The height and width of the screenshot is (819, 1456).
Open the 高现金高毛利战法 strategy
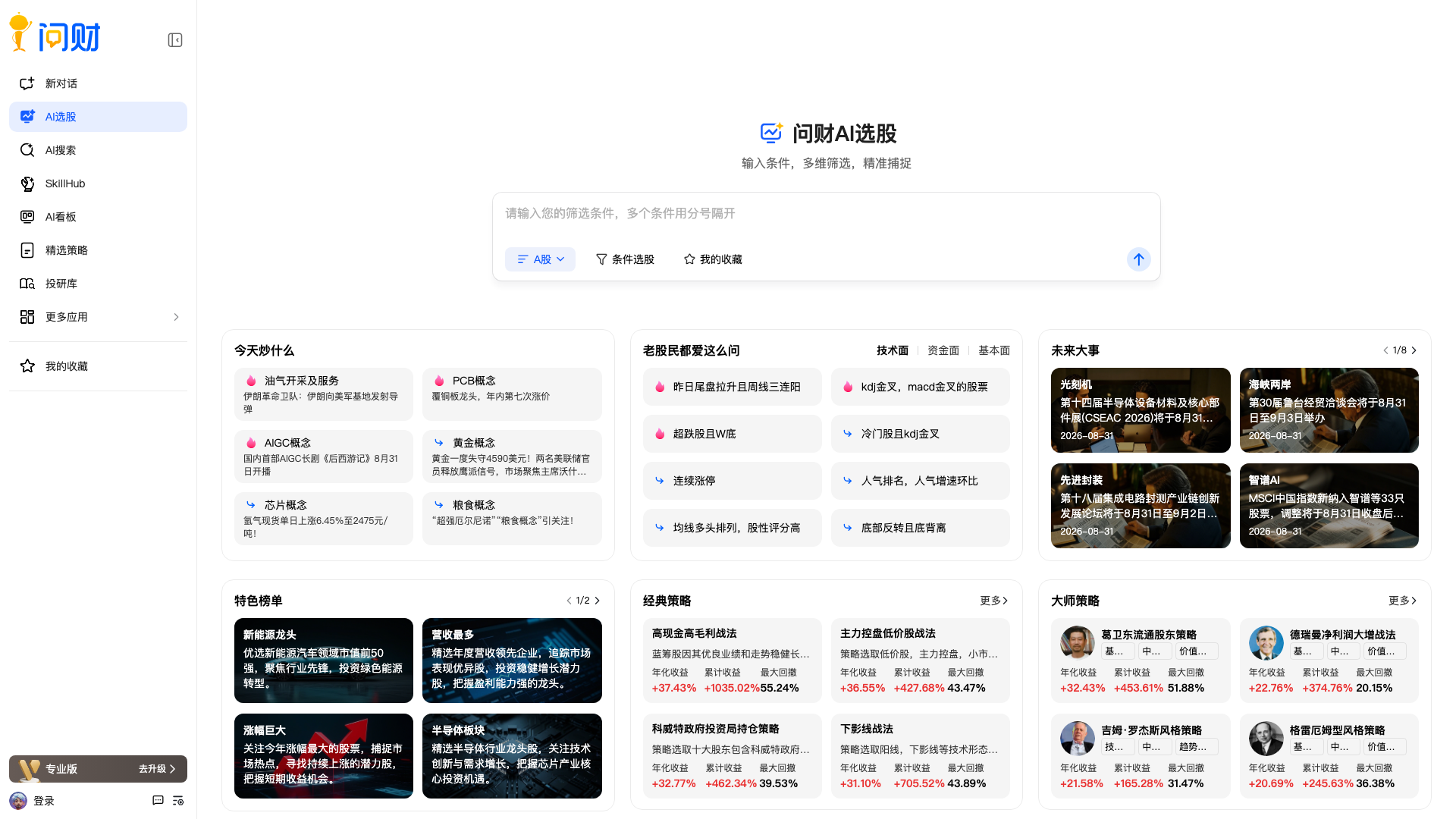[732, 661]
